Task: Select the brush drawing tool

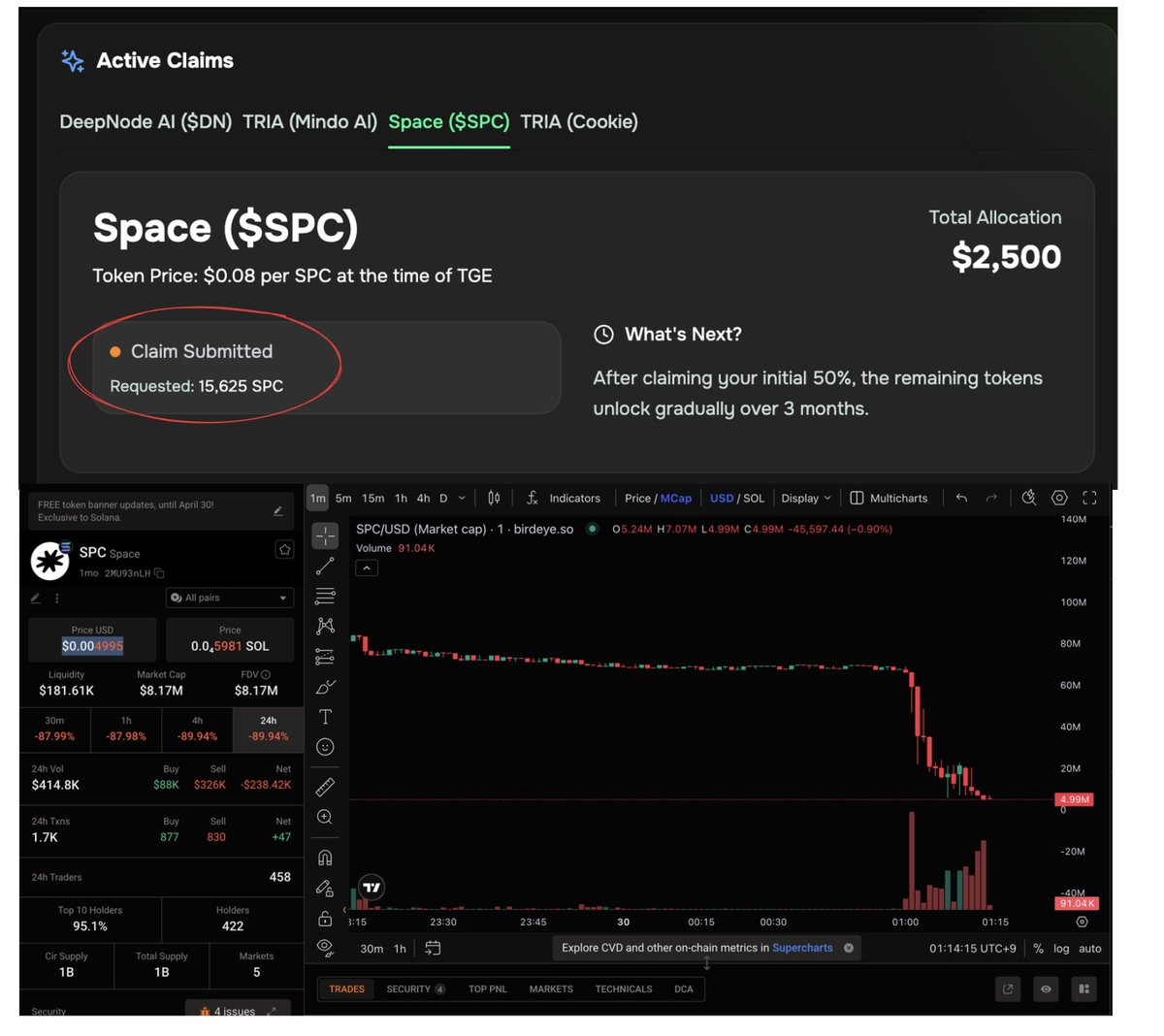Action: [325, 687]
